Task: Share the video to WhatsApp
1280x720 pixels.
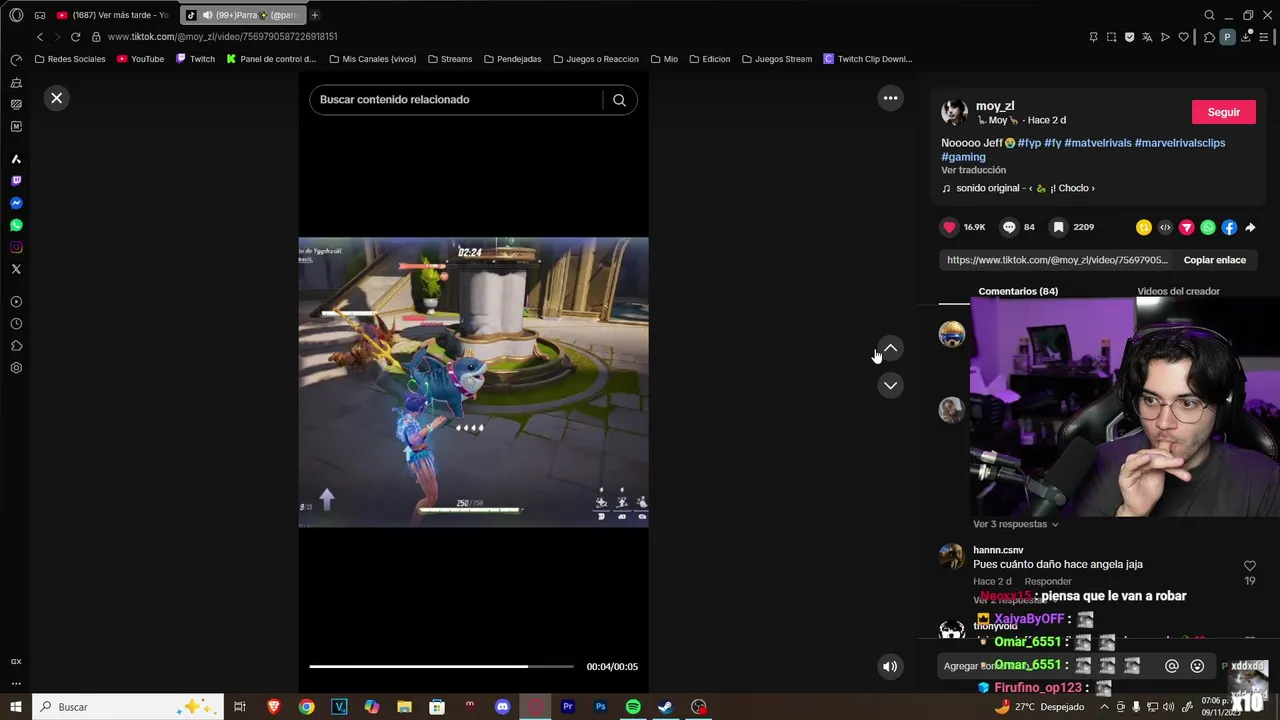Action: (1208, 227)
